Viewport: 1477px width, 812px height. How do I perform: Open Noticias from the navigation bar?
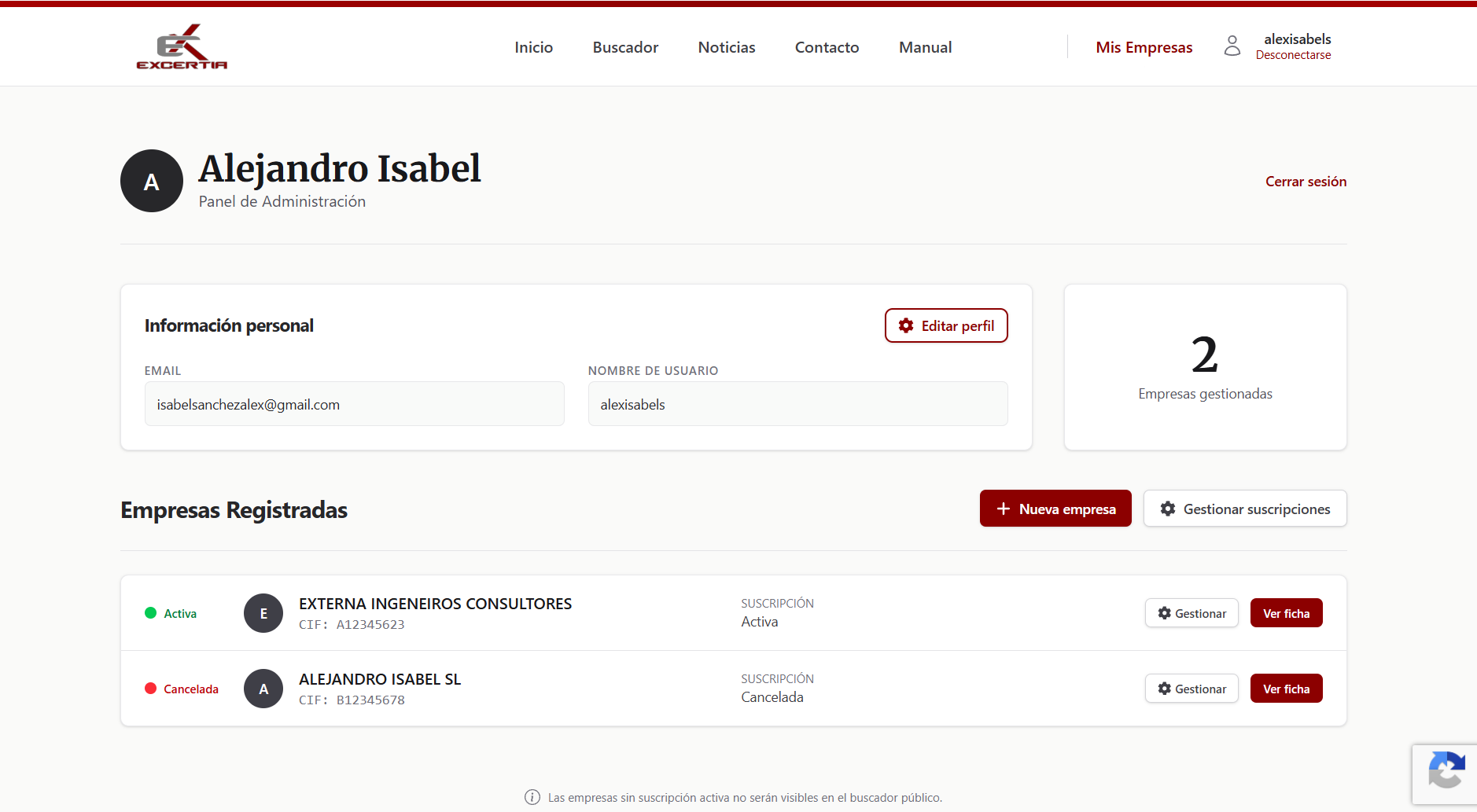click(726, 47)
